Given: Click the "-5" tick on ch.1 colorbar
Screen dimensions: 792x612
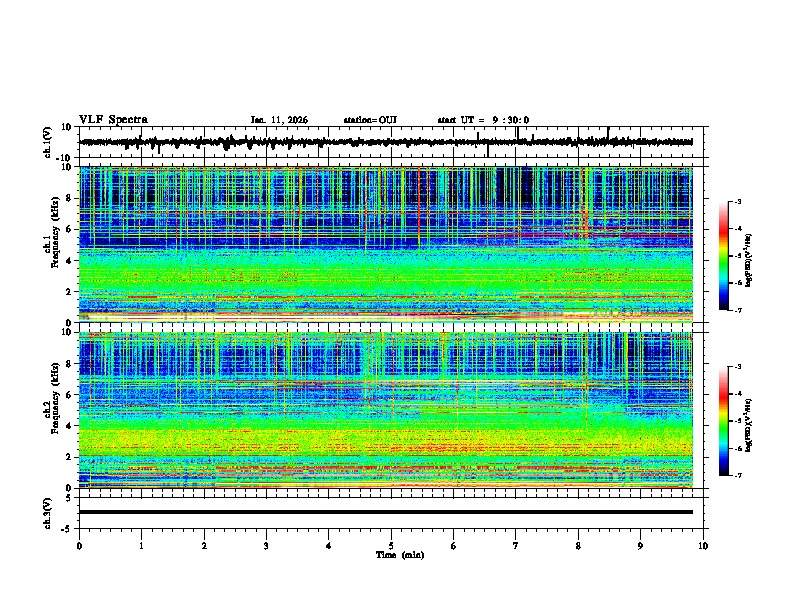Looking at the screenshot, I should click(x=737, y=256).
